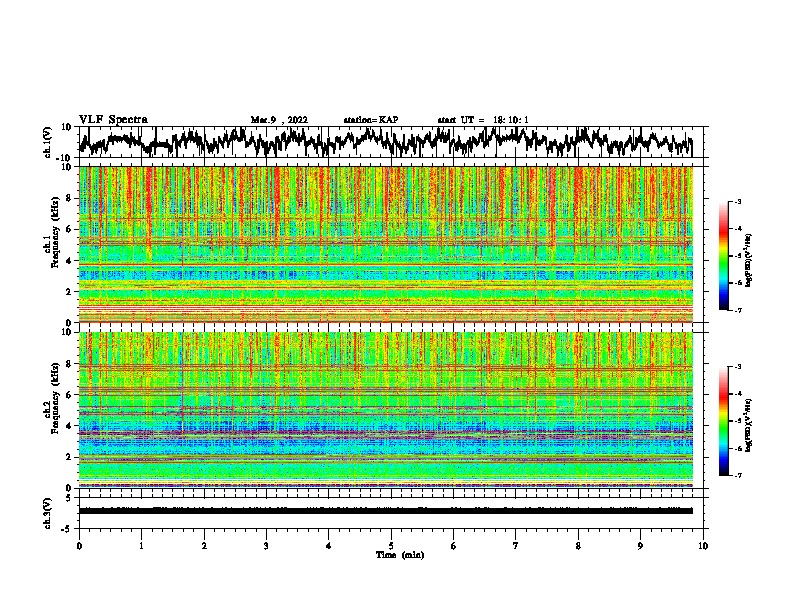The image size is (792, 612).
Task: Click the ch.2 frequency tick label "4"
Action: coord(70,426)
